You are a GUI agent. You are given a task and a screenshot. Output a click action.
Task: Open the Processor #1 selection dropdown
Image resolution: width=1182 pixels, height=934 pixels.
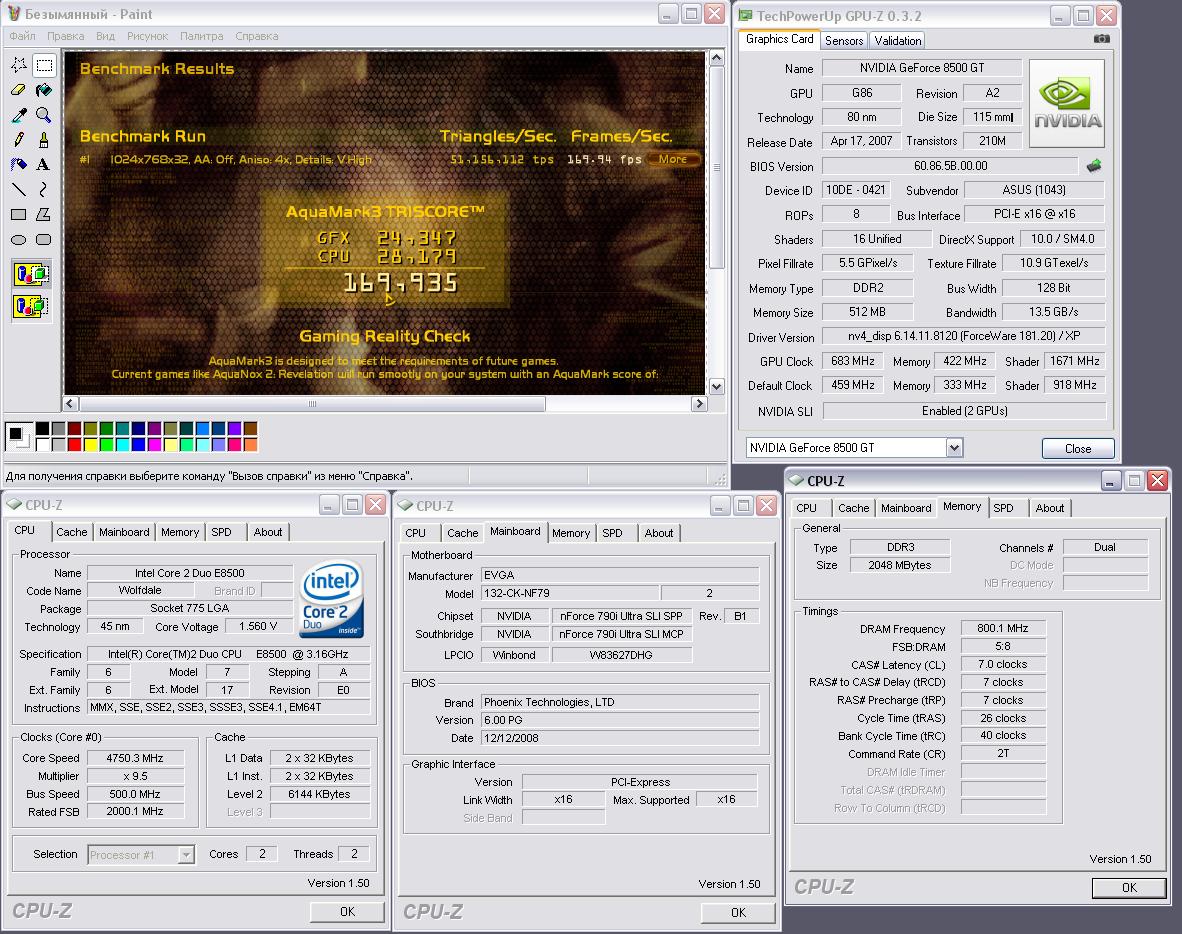tap(185, 855)
